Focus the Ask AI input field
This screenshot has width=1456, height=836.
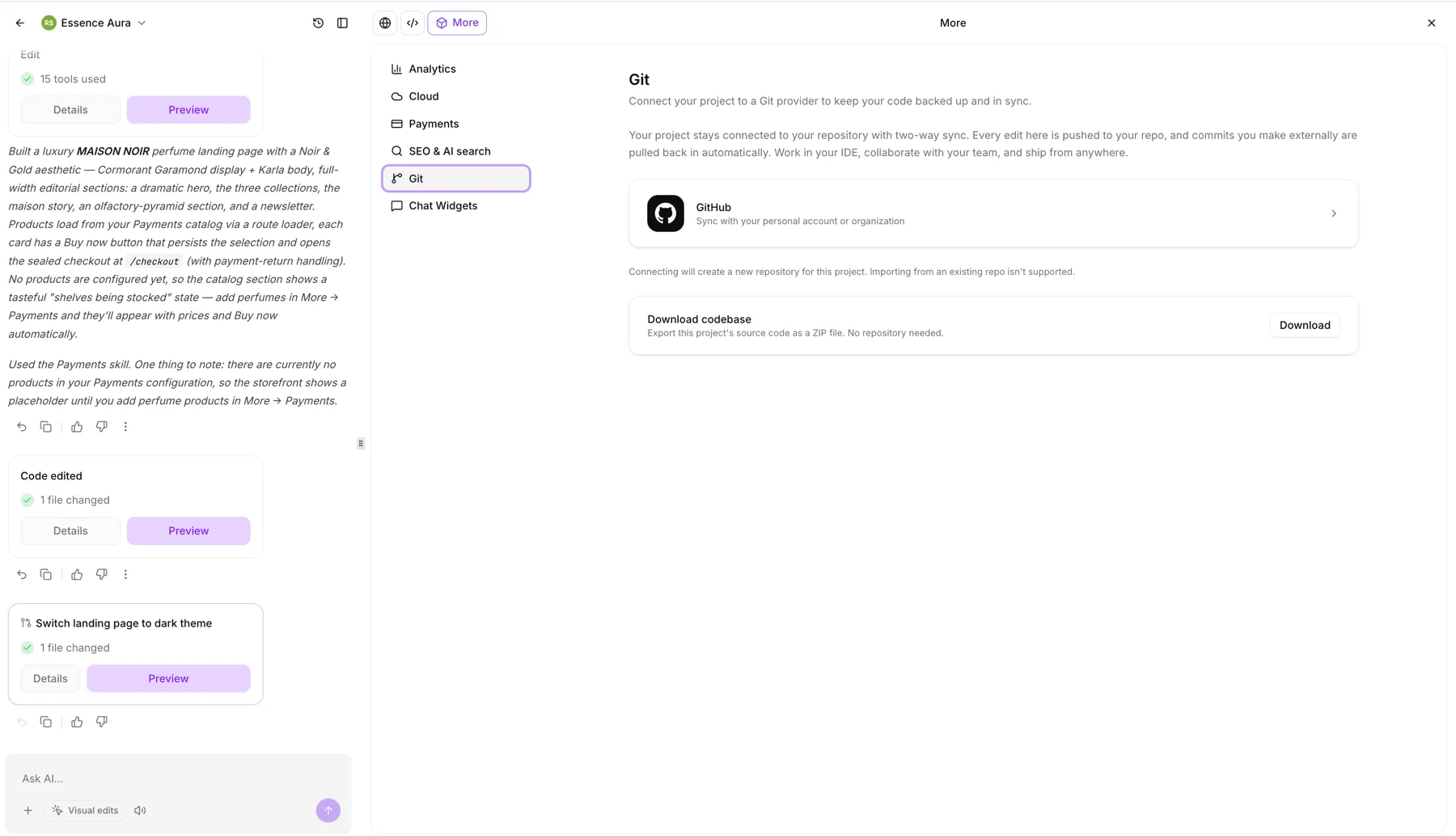[178, 779]
